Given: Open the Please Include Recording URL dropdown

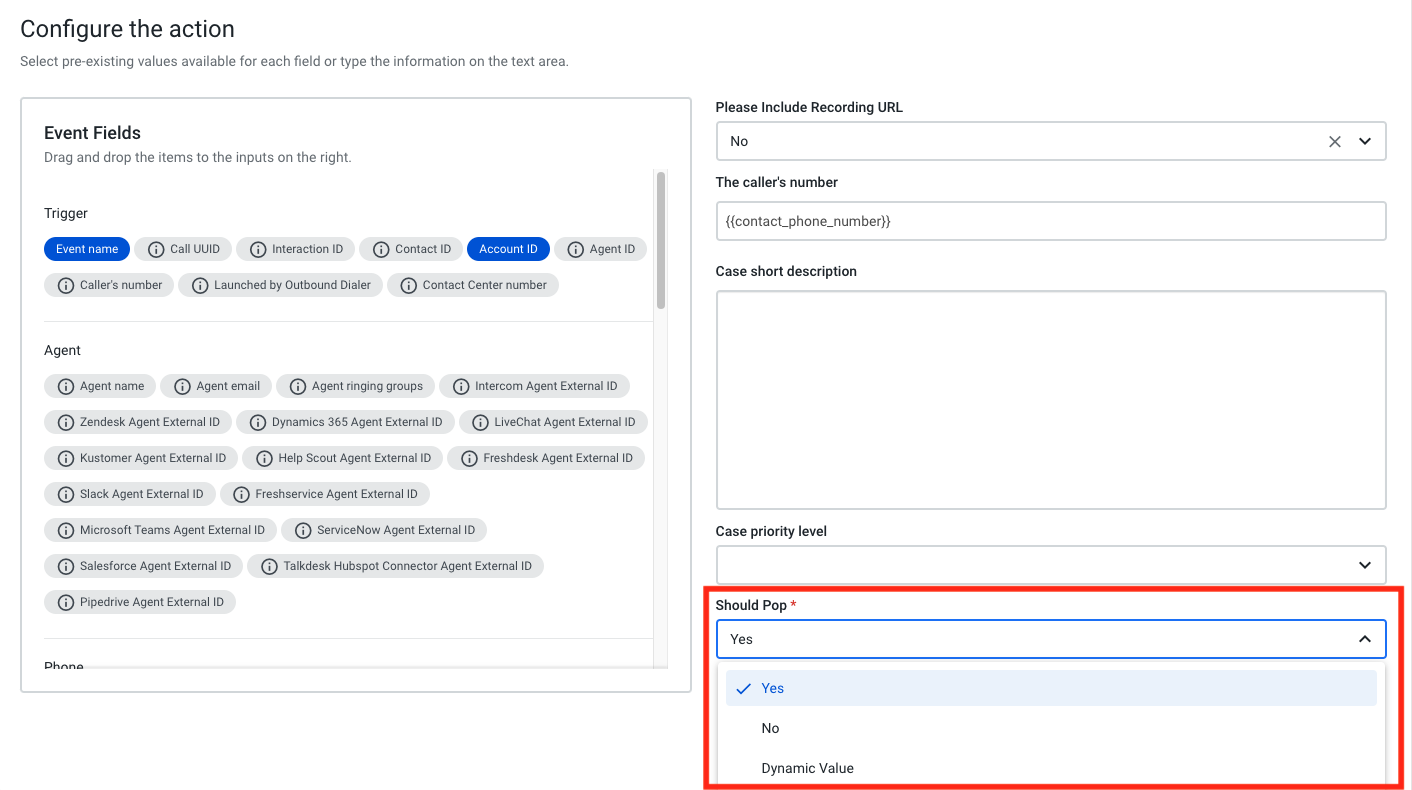Looking at the screenshot, I should 1365,141.
